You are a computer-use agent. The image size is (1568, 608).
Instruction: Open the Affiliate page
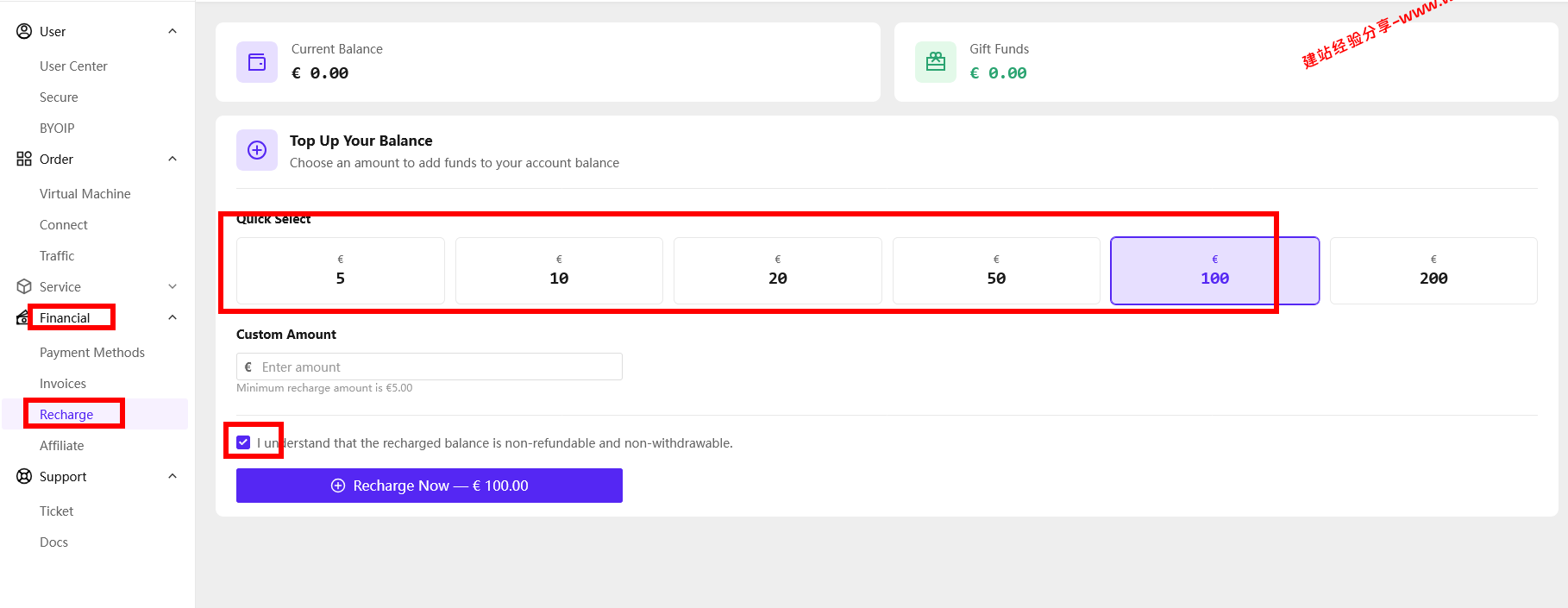coord(62,446)
